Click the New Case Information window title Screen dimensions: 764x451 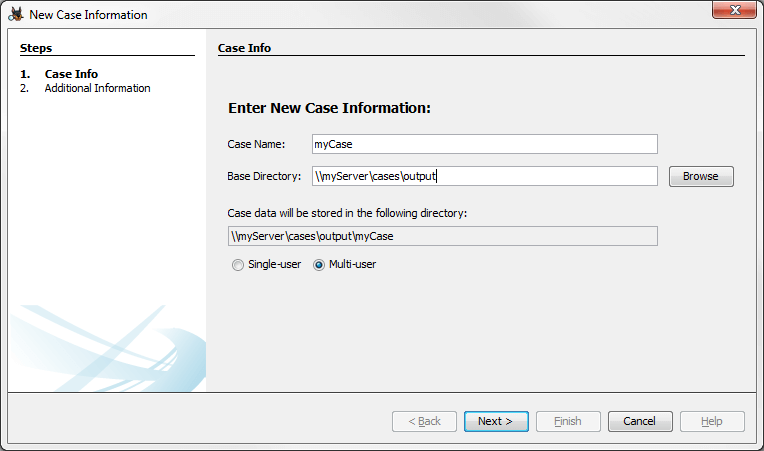[x=88, y=15]
